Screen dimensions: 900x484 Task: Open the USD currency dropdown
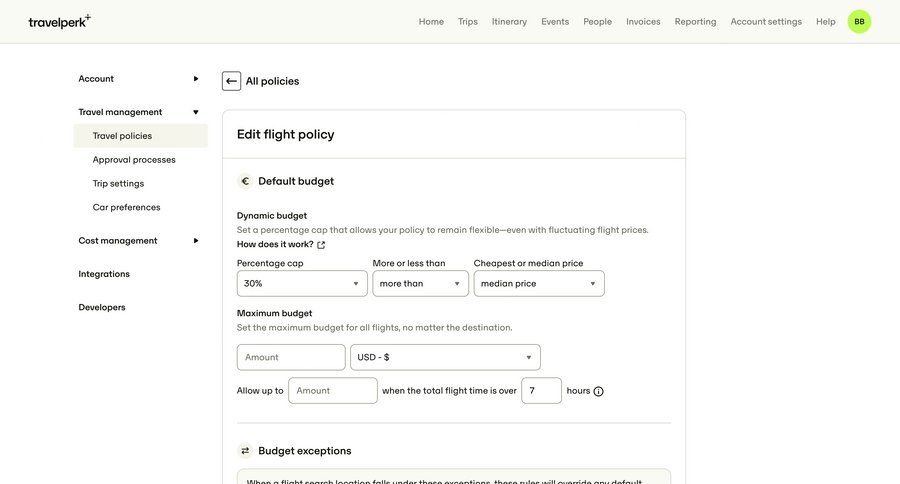click(445, 357)
